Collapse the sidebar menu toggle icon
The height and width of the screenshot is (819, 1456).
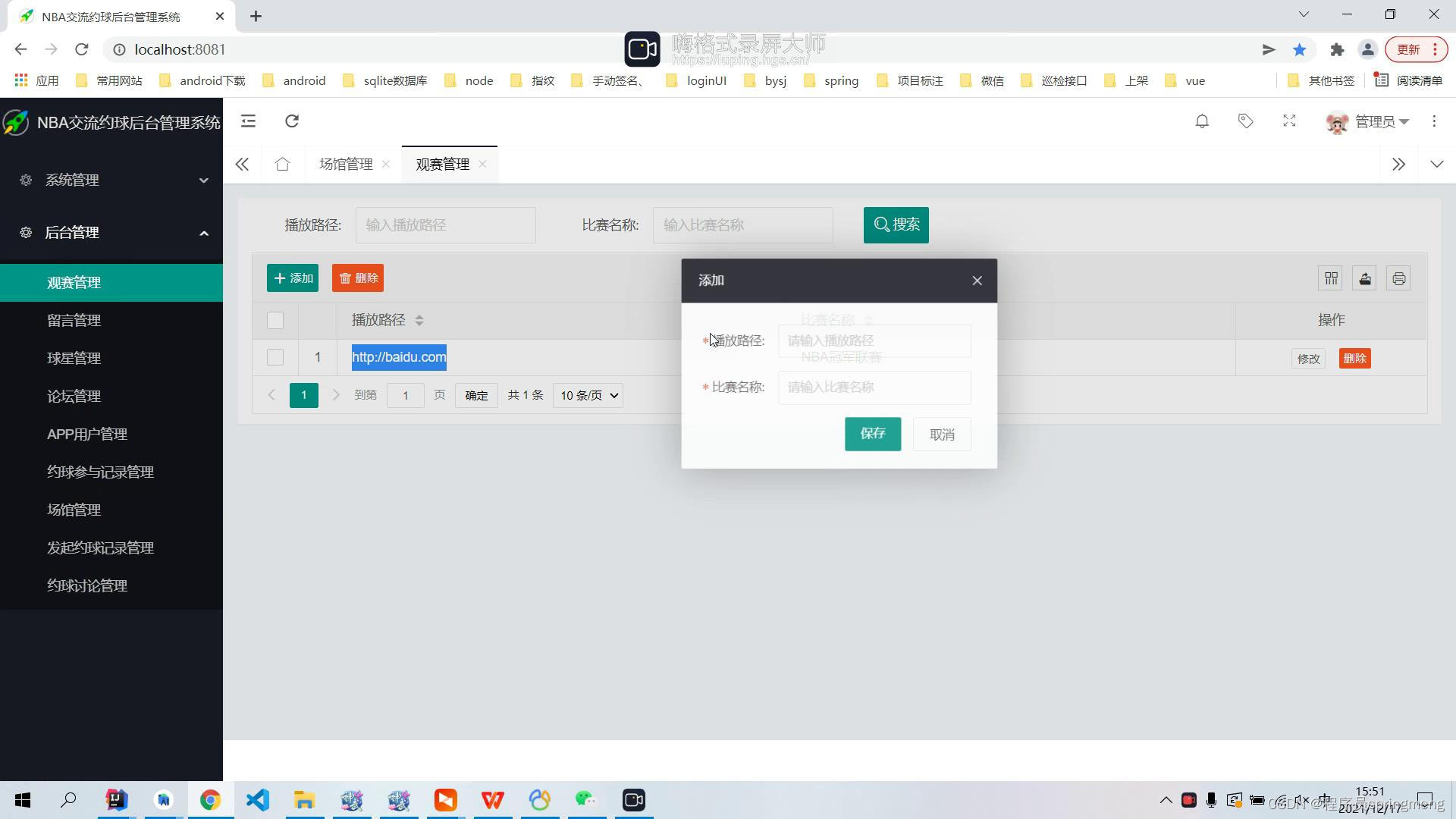click(x=248, y=121)
